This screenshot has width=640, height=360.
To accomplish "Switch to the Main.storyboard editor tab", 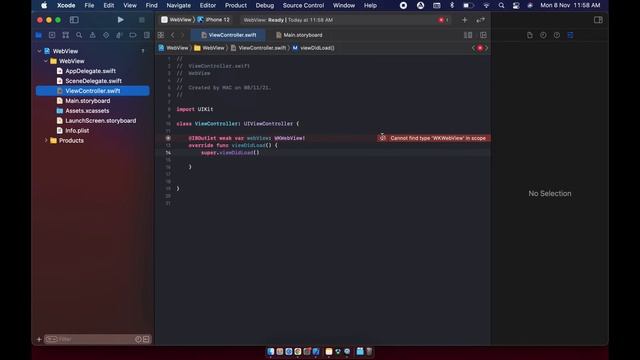I will pyautogui.click(x=299, y=35).
